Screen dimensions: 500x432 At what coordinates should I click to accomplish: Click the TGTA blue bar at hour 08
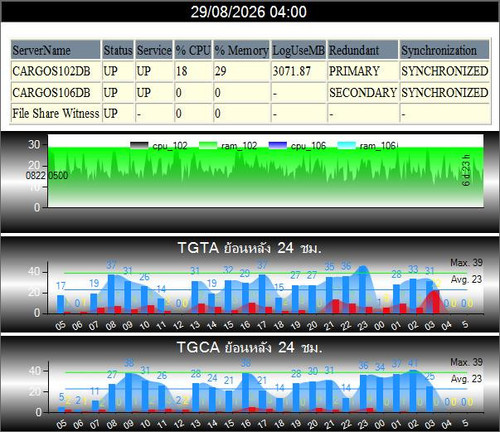[x=111, y=294]
